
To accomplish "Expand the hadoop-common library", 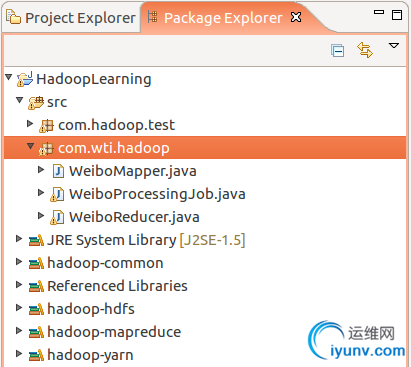I will 19,262.
